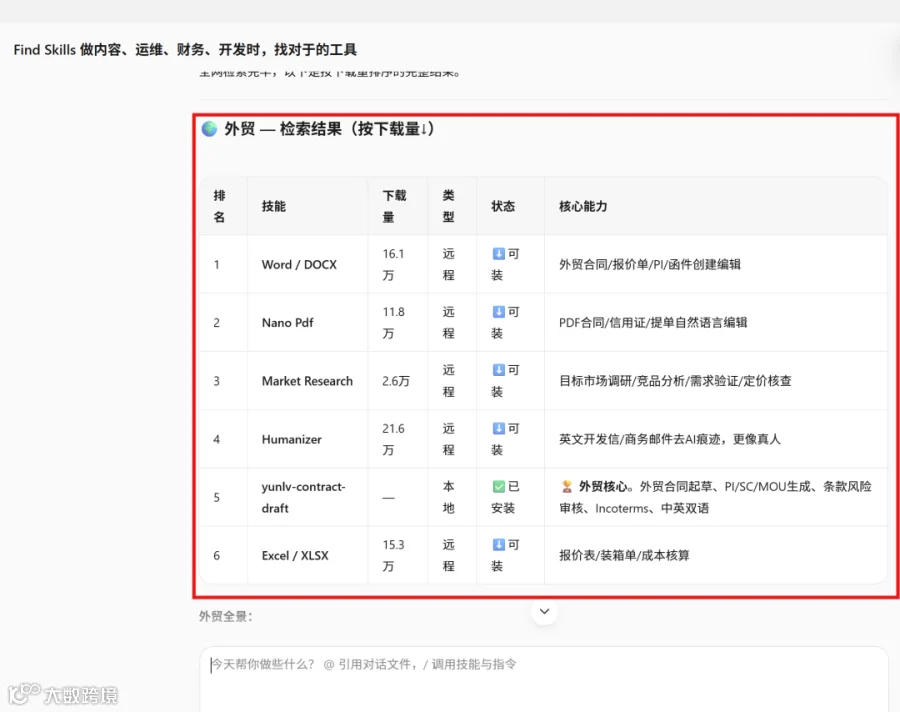
Task: Click the Find Skills page title
Action: 185,50
